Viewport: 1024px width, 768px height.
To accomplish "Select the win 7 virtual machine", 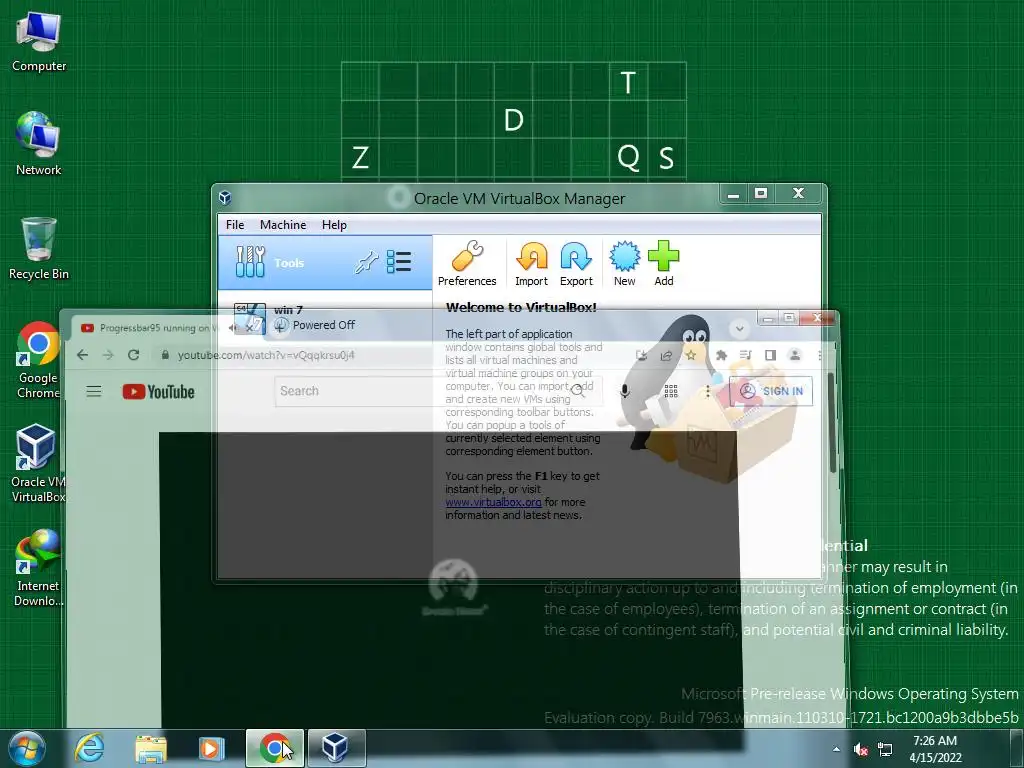I will pyautogui.click(x=325, y=318).
